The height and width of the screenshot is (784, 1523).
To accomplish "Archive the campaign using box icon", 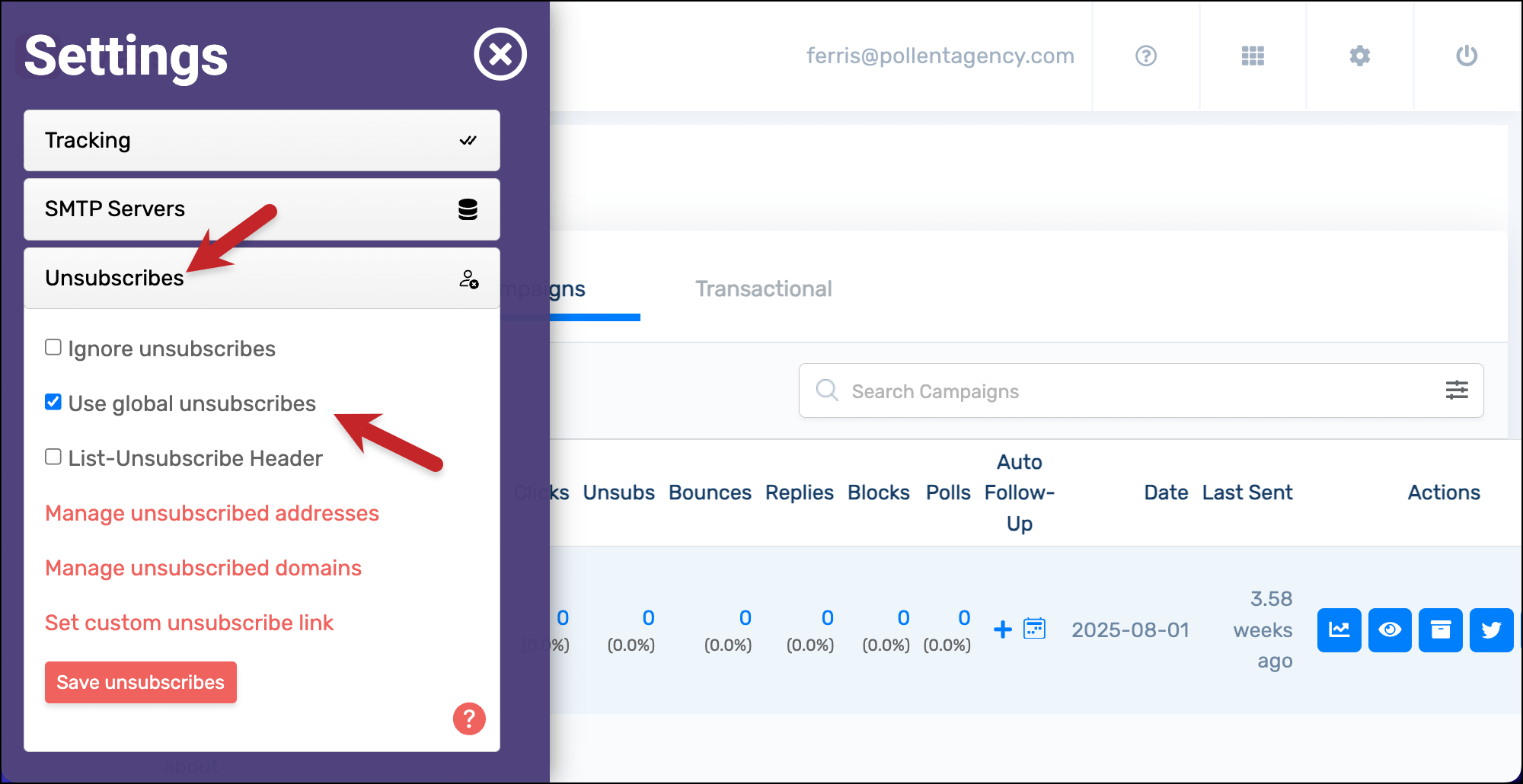I will (x=1440, y=630).
